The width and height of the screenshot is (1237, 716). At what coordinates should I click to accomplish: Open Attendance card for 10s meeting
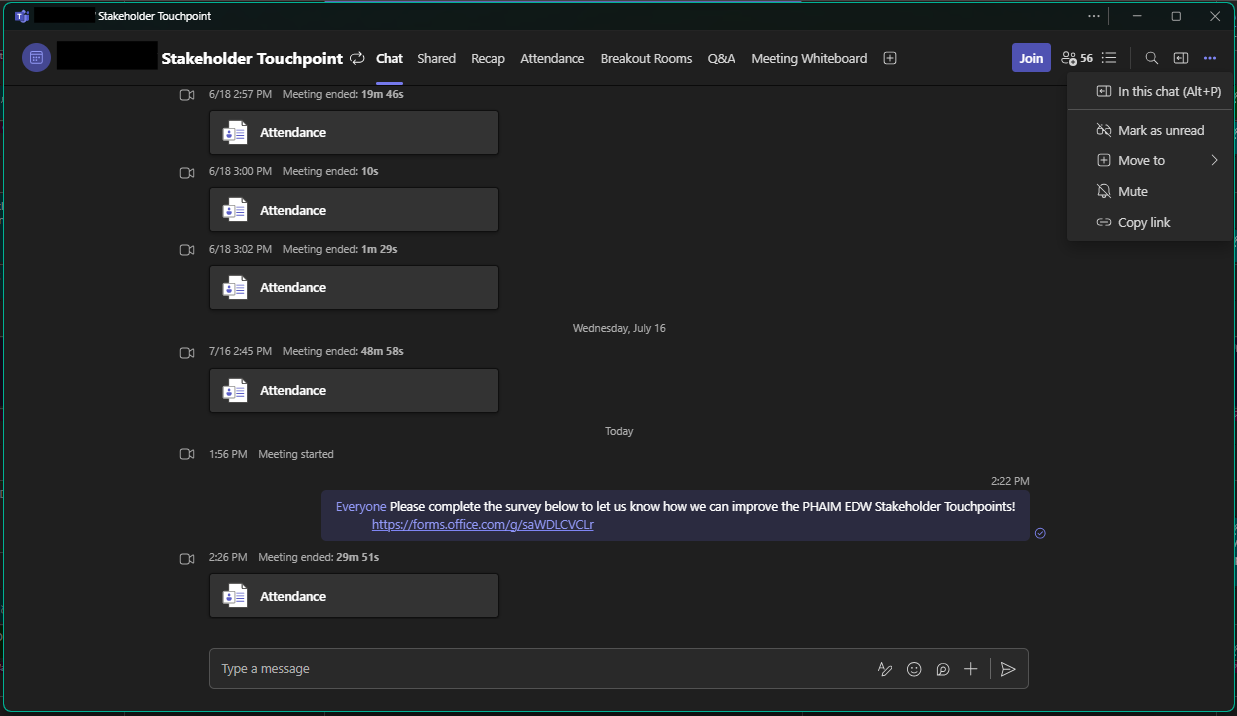(354, 210)
